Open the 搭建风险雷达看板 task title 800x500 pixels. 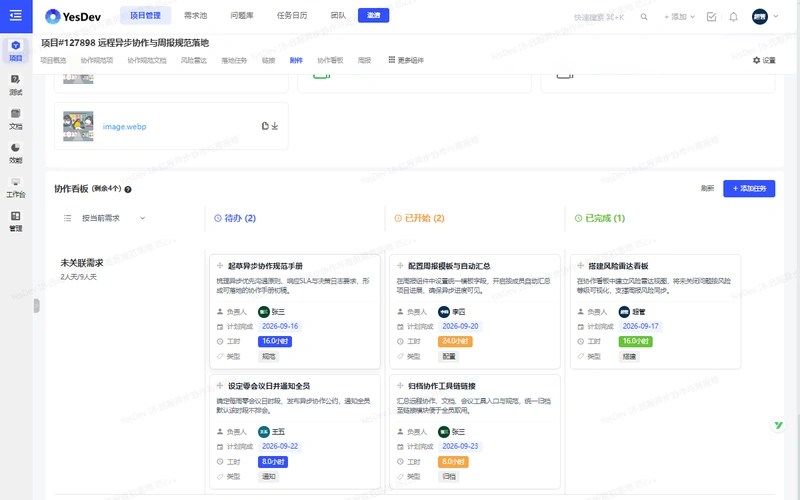point(618,266)
